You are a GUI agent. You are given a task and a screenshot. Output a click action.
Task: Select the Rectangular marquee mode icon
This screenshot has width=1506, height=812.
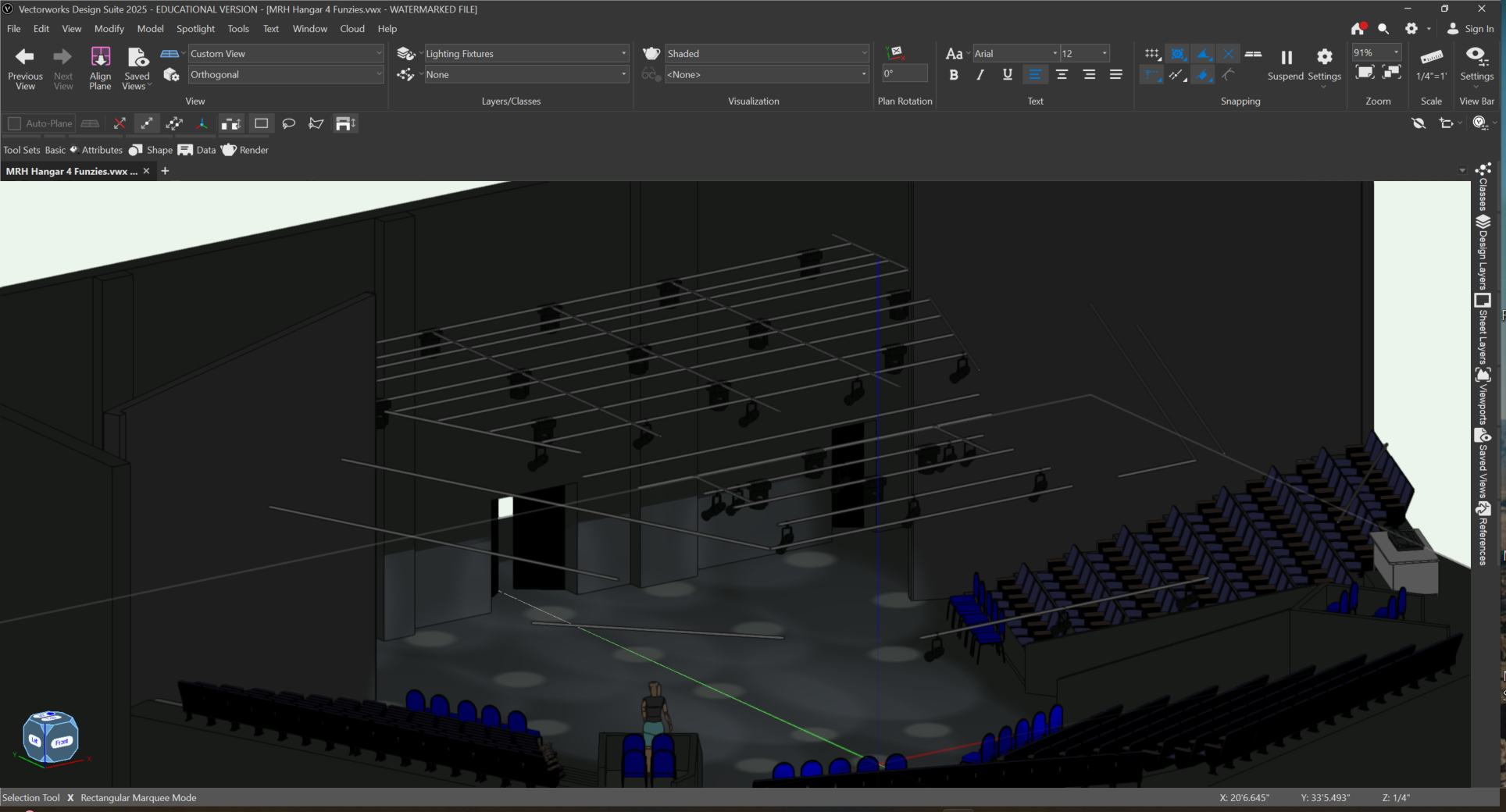click(x=261, y=123)
